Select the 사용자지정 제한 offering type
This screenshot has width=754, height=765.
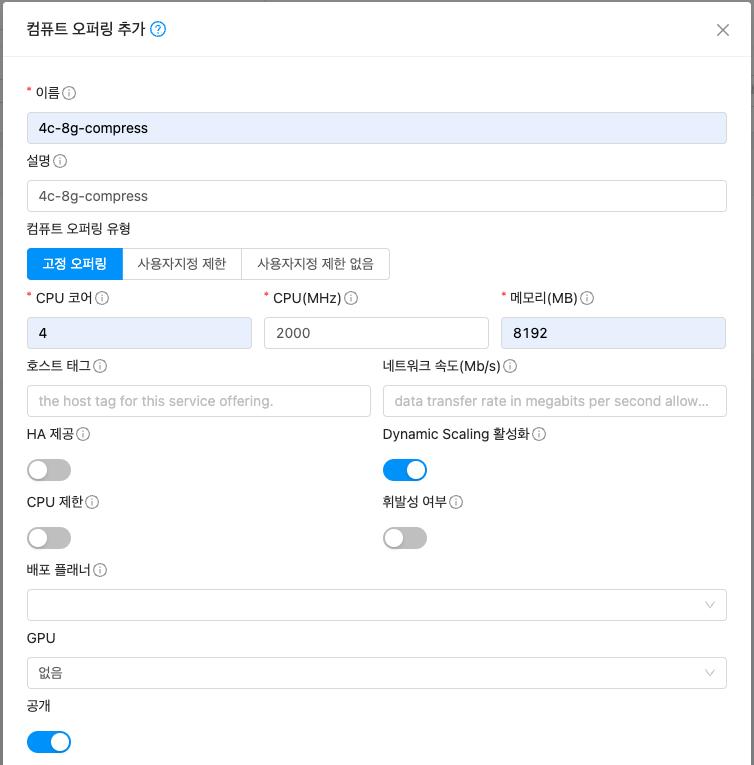tap(182, 264)
